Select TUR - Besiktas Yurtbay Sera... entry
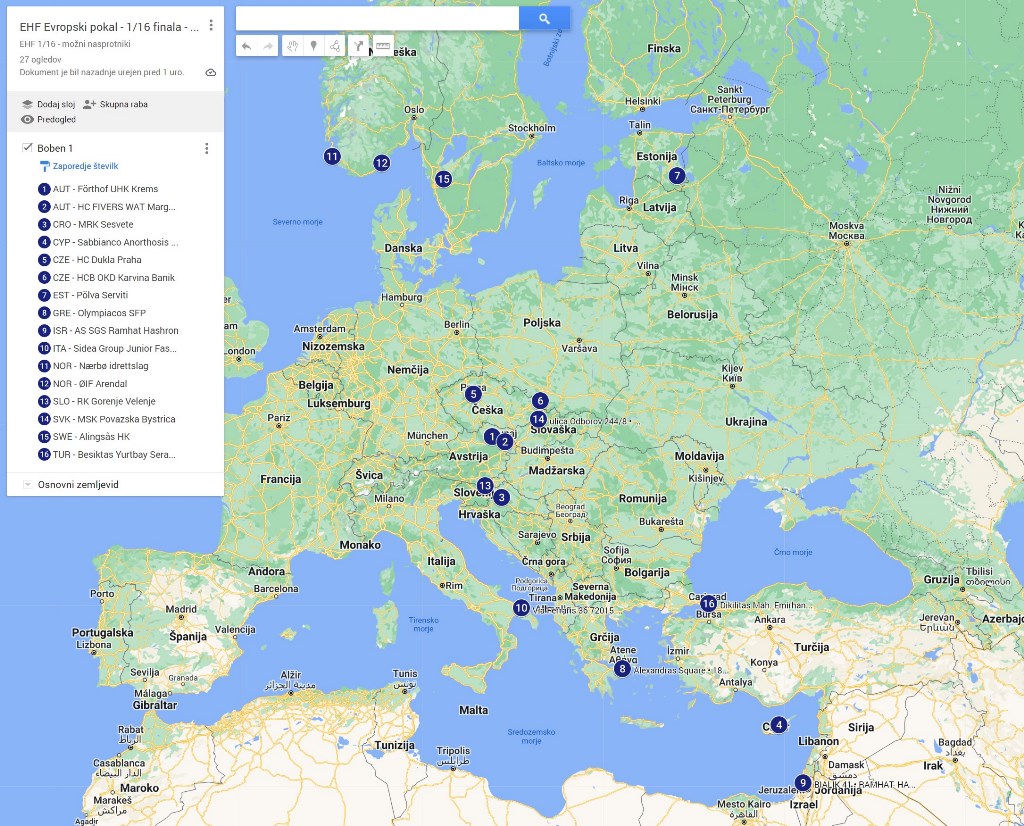Image resolution: width=1024 pixels, height=826 pixels. [115, 454]
